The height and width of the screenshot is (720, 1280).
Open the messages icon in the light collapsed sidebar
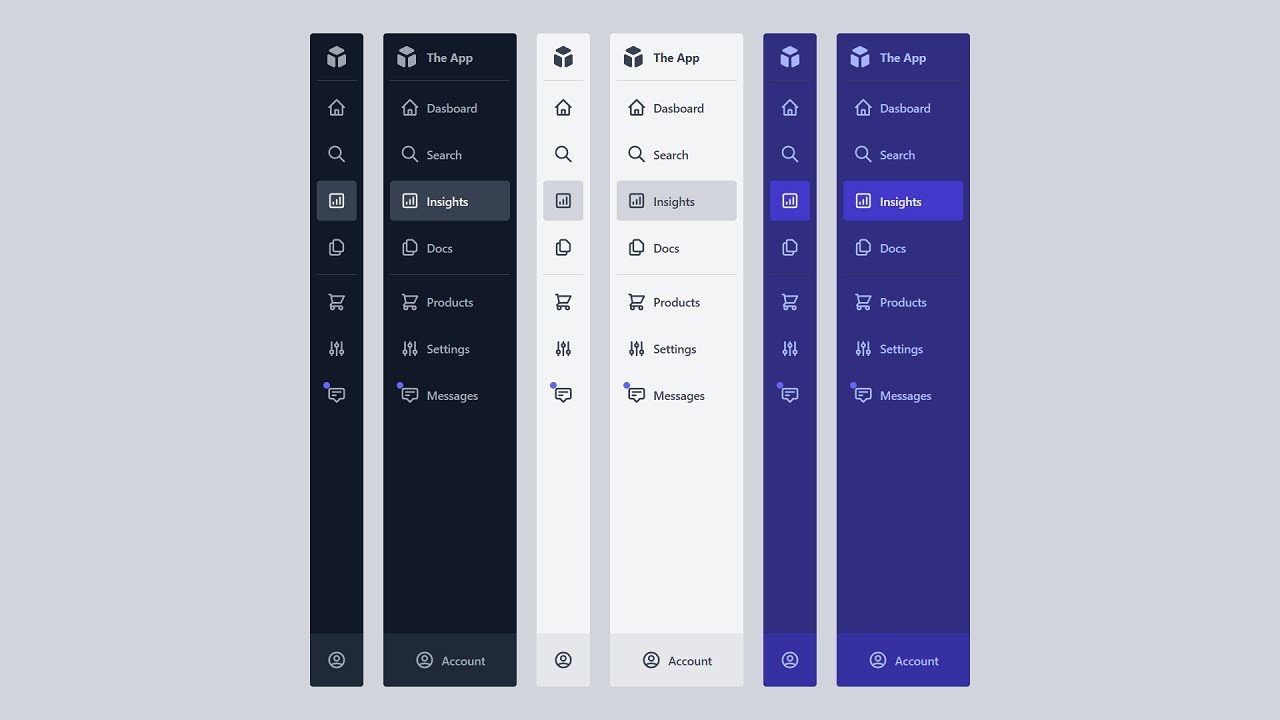click(x=562, y=394)
